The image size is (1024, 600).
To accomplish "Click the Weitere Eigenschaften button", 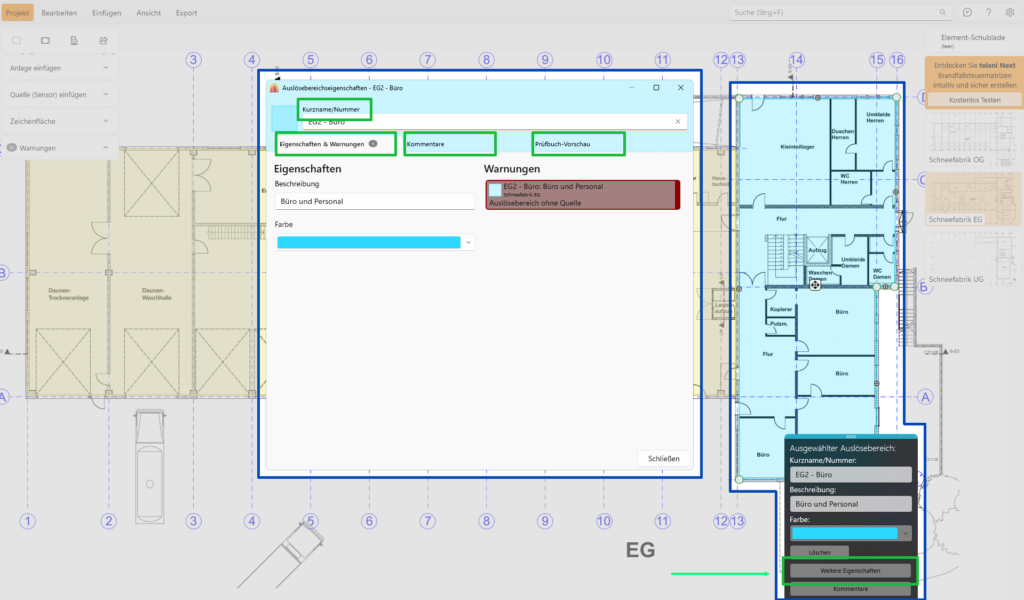I will coord(850,571).
